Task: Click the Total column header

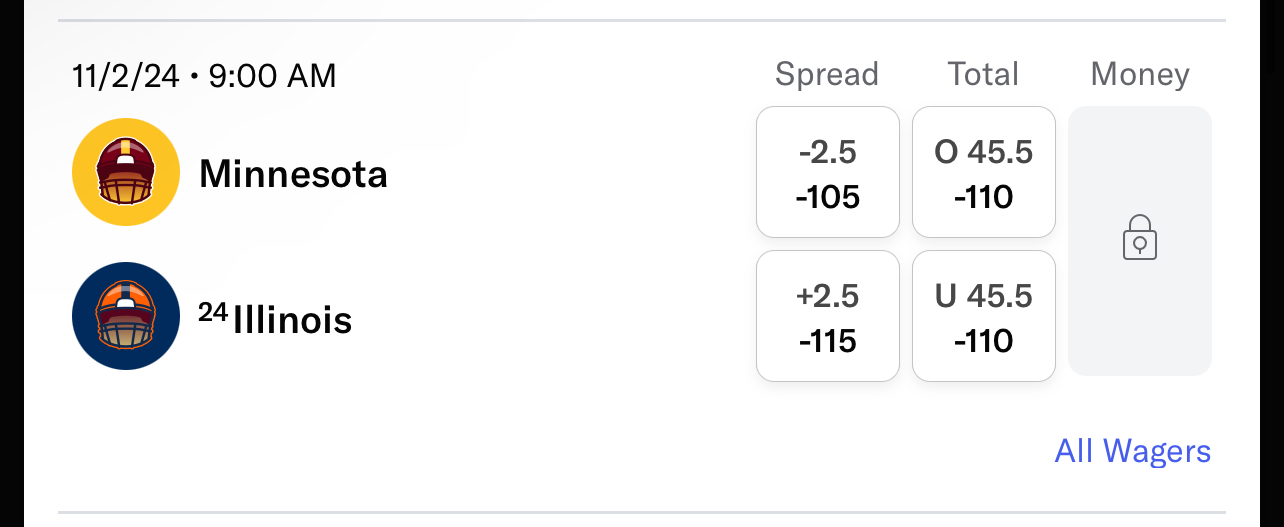Action: point(984,75)
